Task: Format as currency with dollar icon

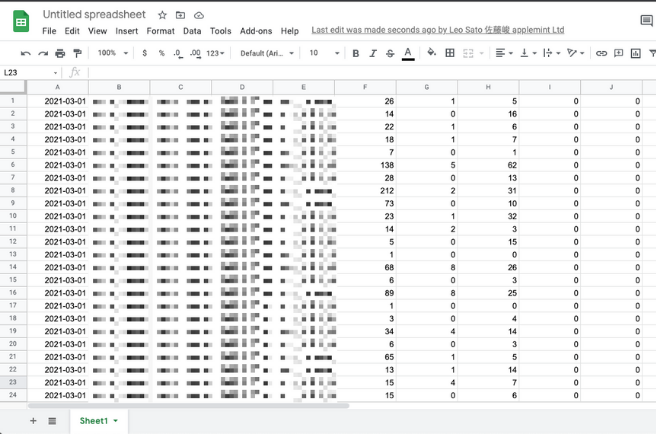Action: pos(144,53)
